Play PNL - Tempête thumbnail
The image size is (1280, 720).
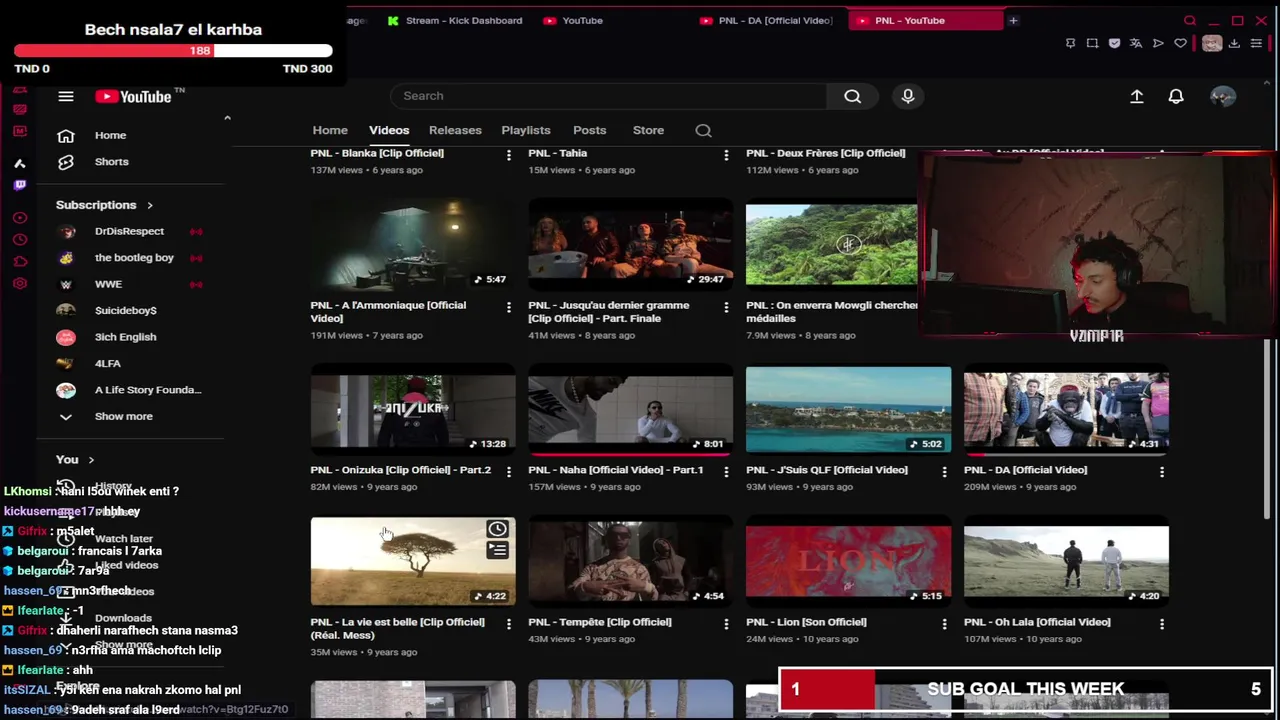[x=630, y=562]
